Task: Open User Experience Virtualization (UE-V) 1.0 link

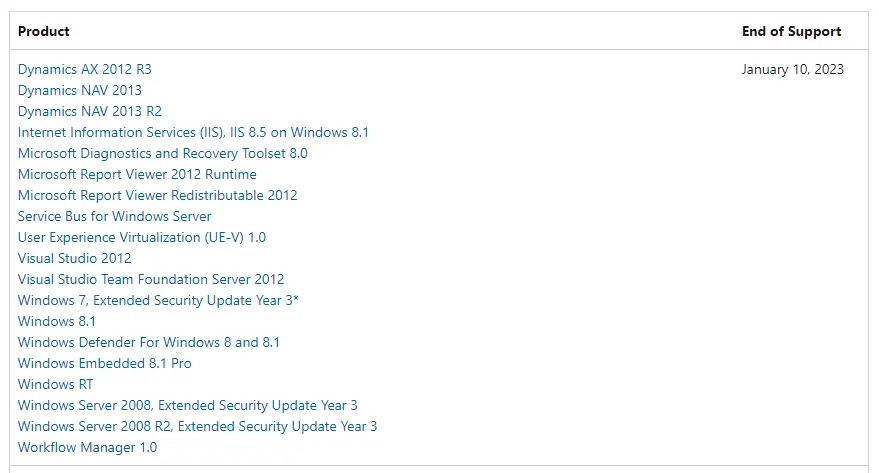Action: [142, 238]
